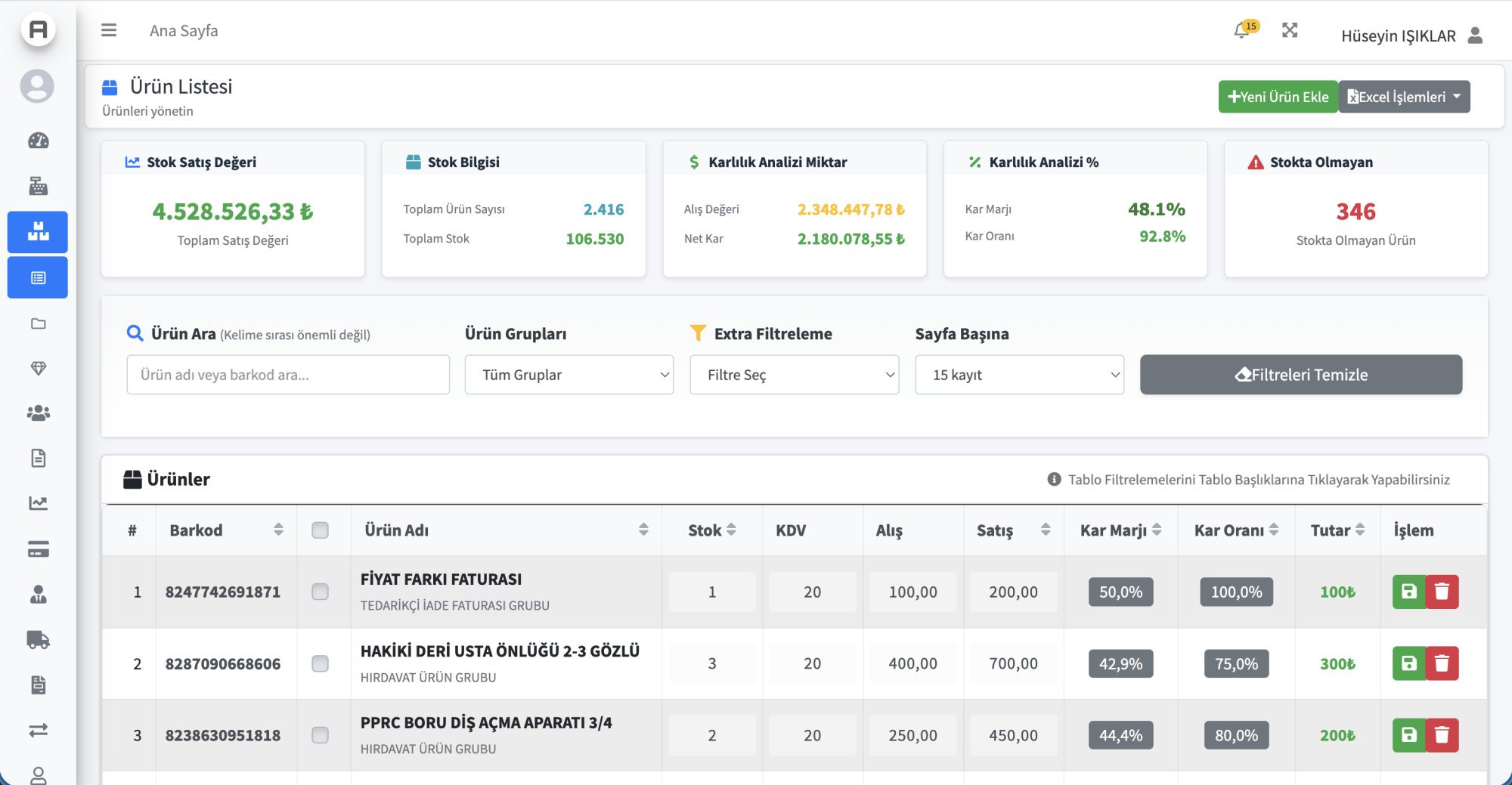
Task: Open the Excel İşlemleri dropdown menu
Action: (1404, 97)
